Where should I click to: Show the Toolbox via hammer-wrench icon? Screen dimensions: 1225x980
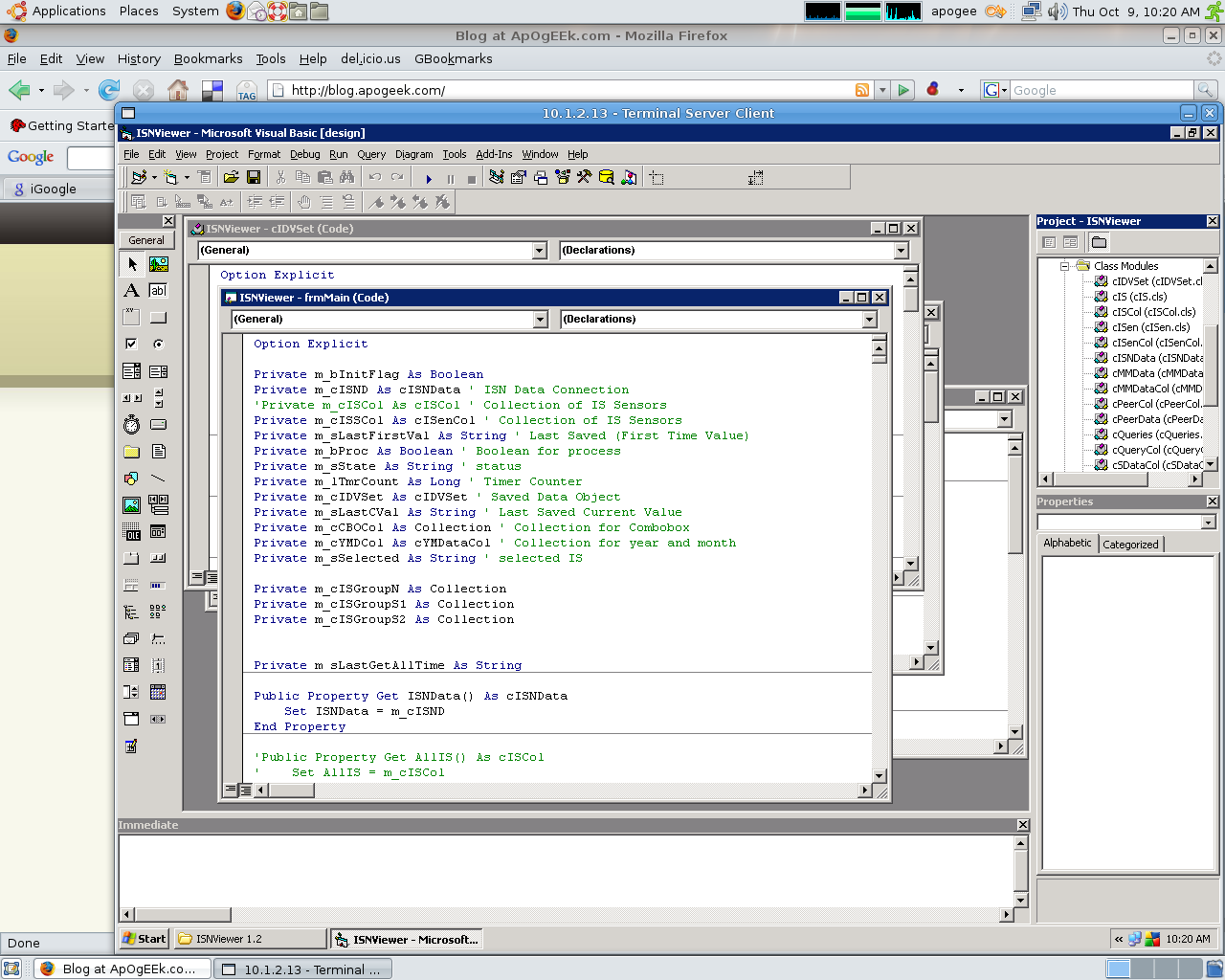coord(585,177)
